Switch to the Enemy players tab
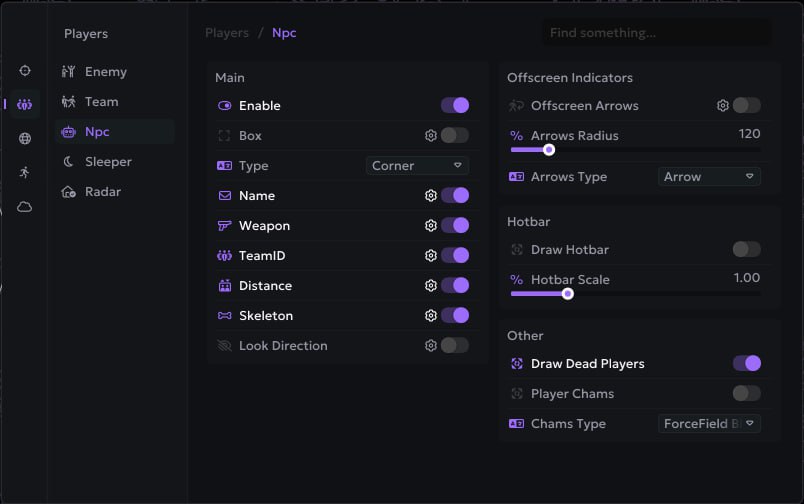The height and width of the screenshot is (504, 804). [x=105, y=72]
